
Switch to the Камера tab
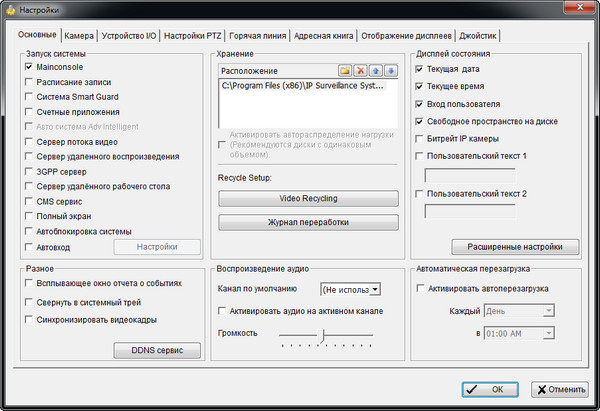click(79, 35)
